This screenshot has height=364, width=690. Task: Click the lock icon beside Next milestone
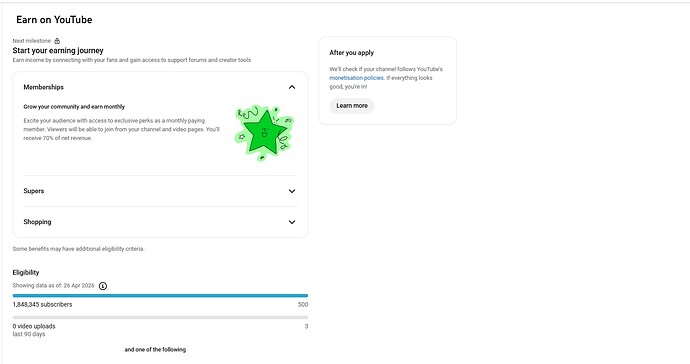[57, 41]
